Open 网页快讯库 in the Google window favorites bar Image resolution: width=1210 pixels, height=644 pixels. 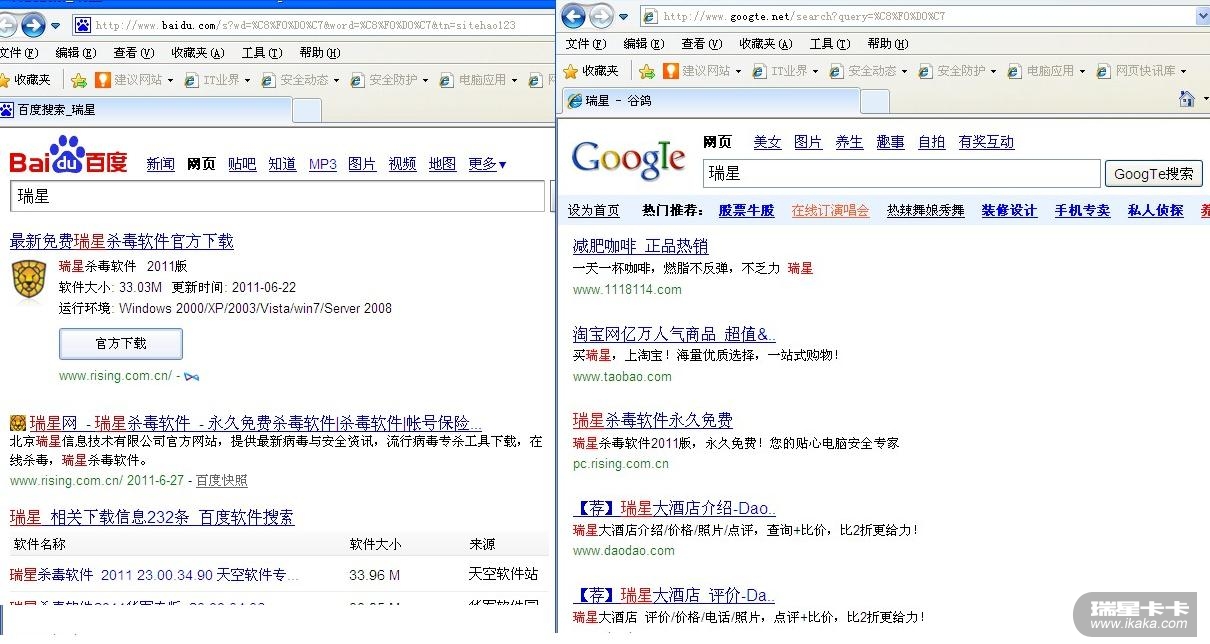tap(1142, 71)
